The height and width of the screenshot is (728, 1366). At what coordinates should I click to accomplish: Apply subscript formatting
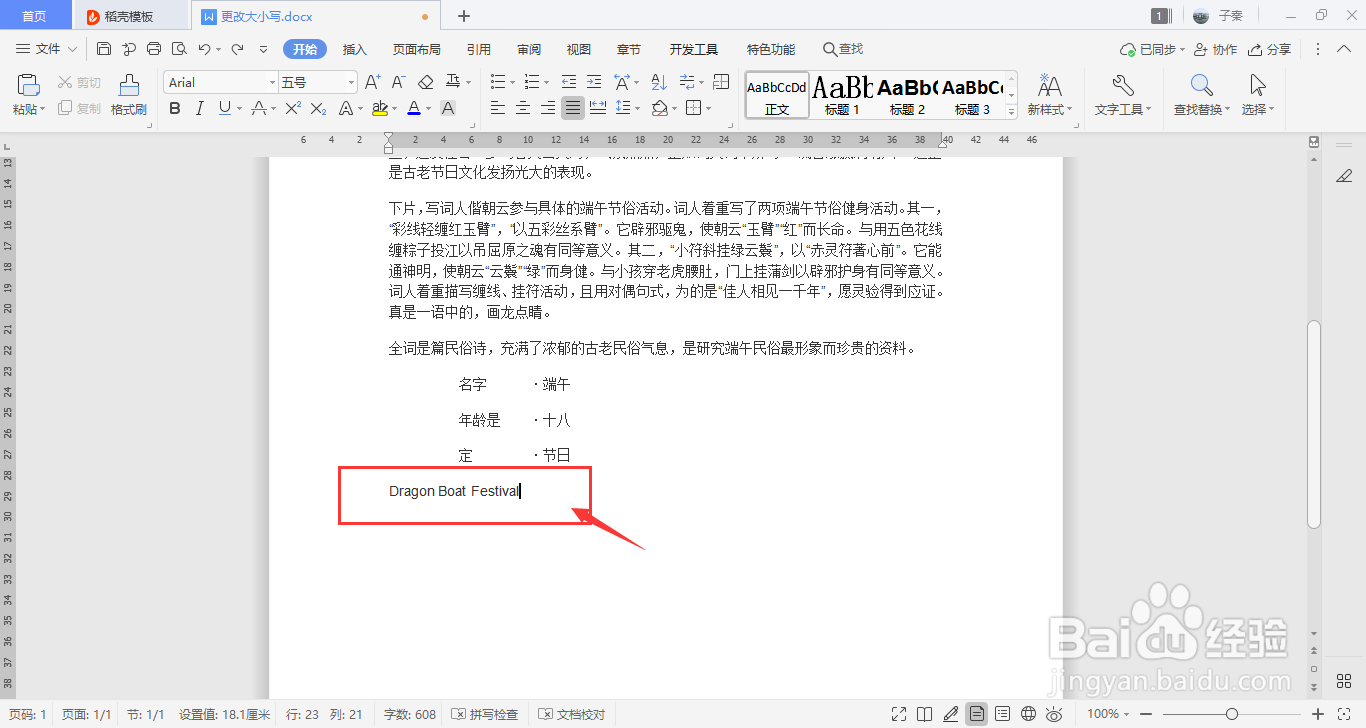[x=318, y=108]
